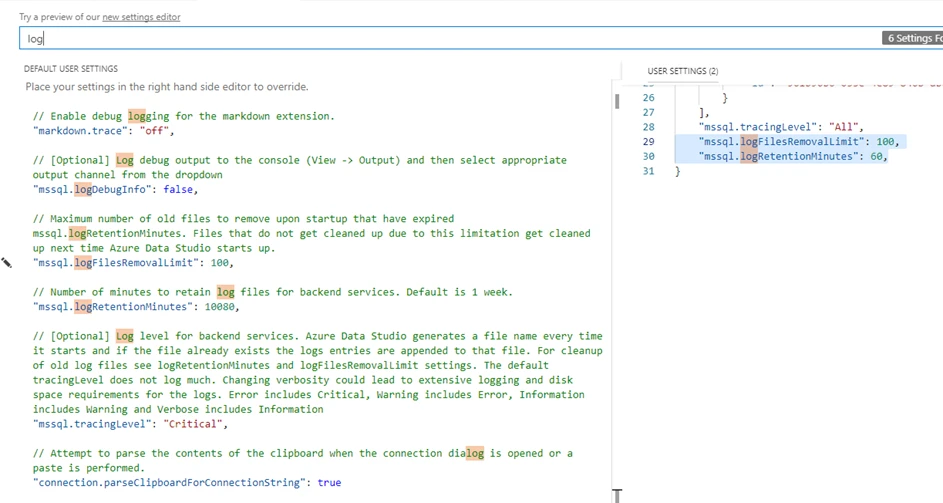Click the logRetentionMinutes value 60 in user settings
Screen dimensions: 943x503
(x=877, y=157)
